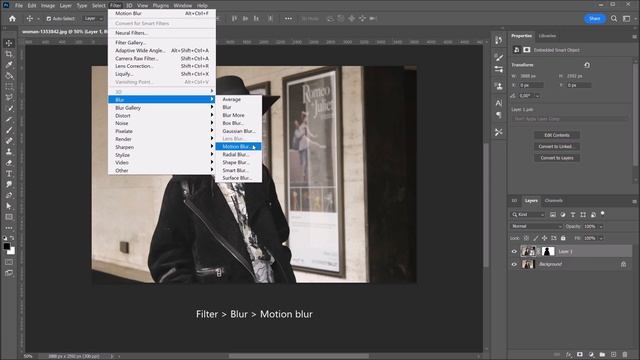Create new adjustment layer icon

pos(591,355)
